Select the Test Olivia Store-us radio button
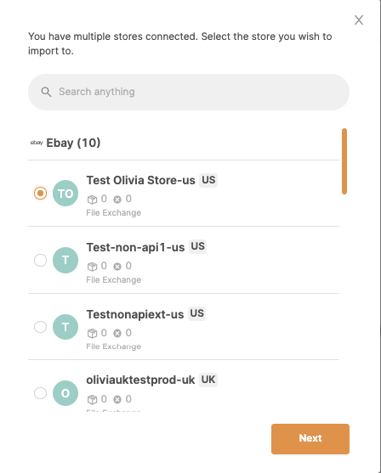The image size is (381, 473). tap(40, 193)
